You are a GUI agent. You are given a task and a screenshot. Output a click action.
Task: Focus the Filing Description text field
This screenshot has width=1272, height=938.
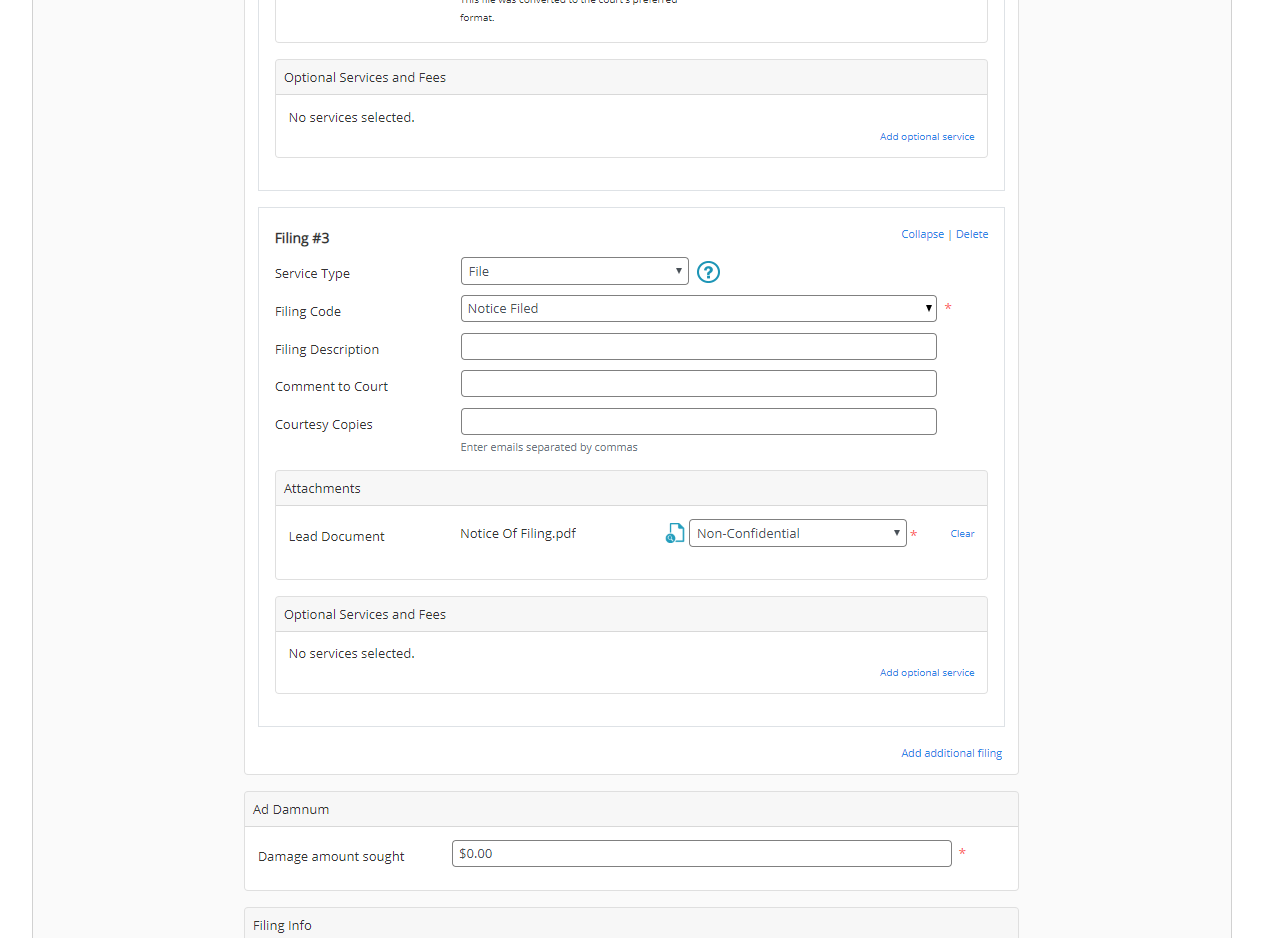pyautogui.click(x=698, y=347)
